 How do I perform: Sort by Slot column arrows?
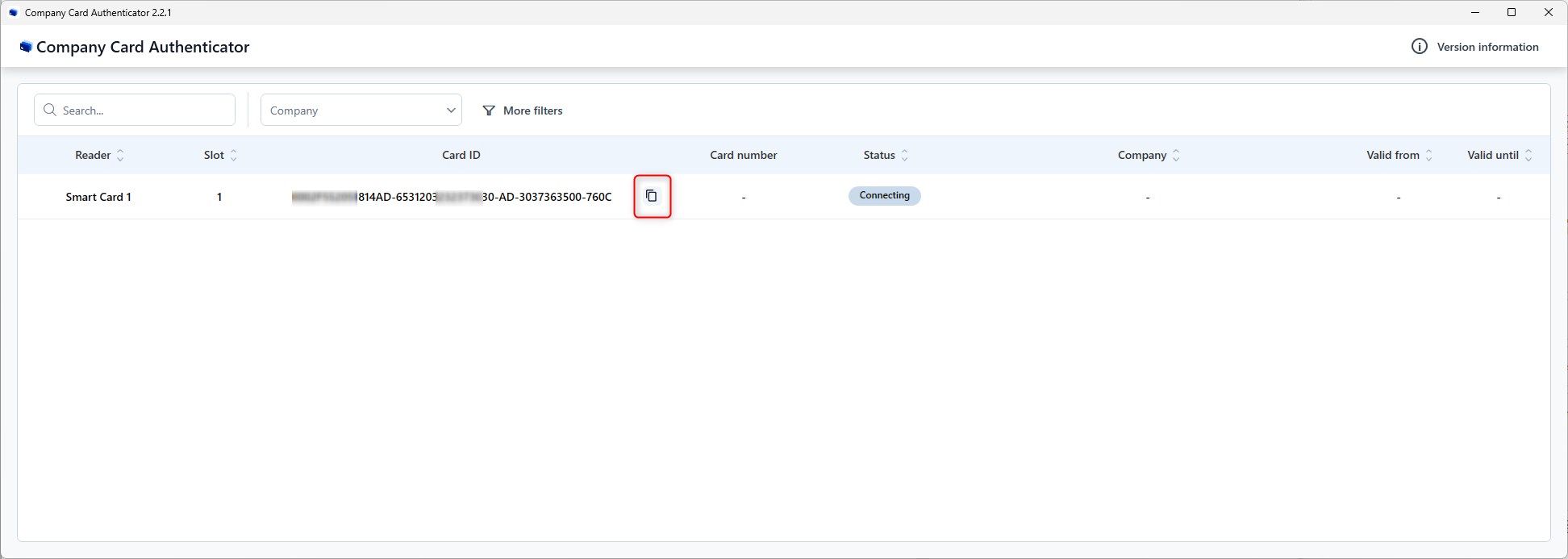(233, 155)
